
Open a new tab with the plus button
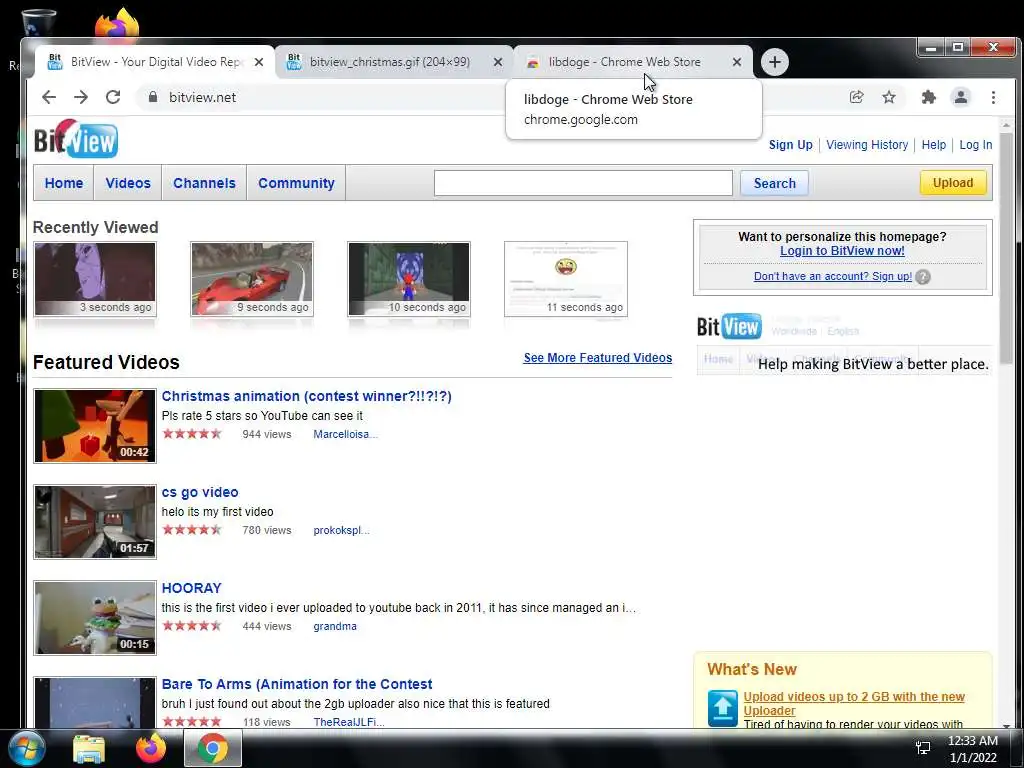(x=775, y=62)
